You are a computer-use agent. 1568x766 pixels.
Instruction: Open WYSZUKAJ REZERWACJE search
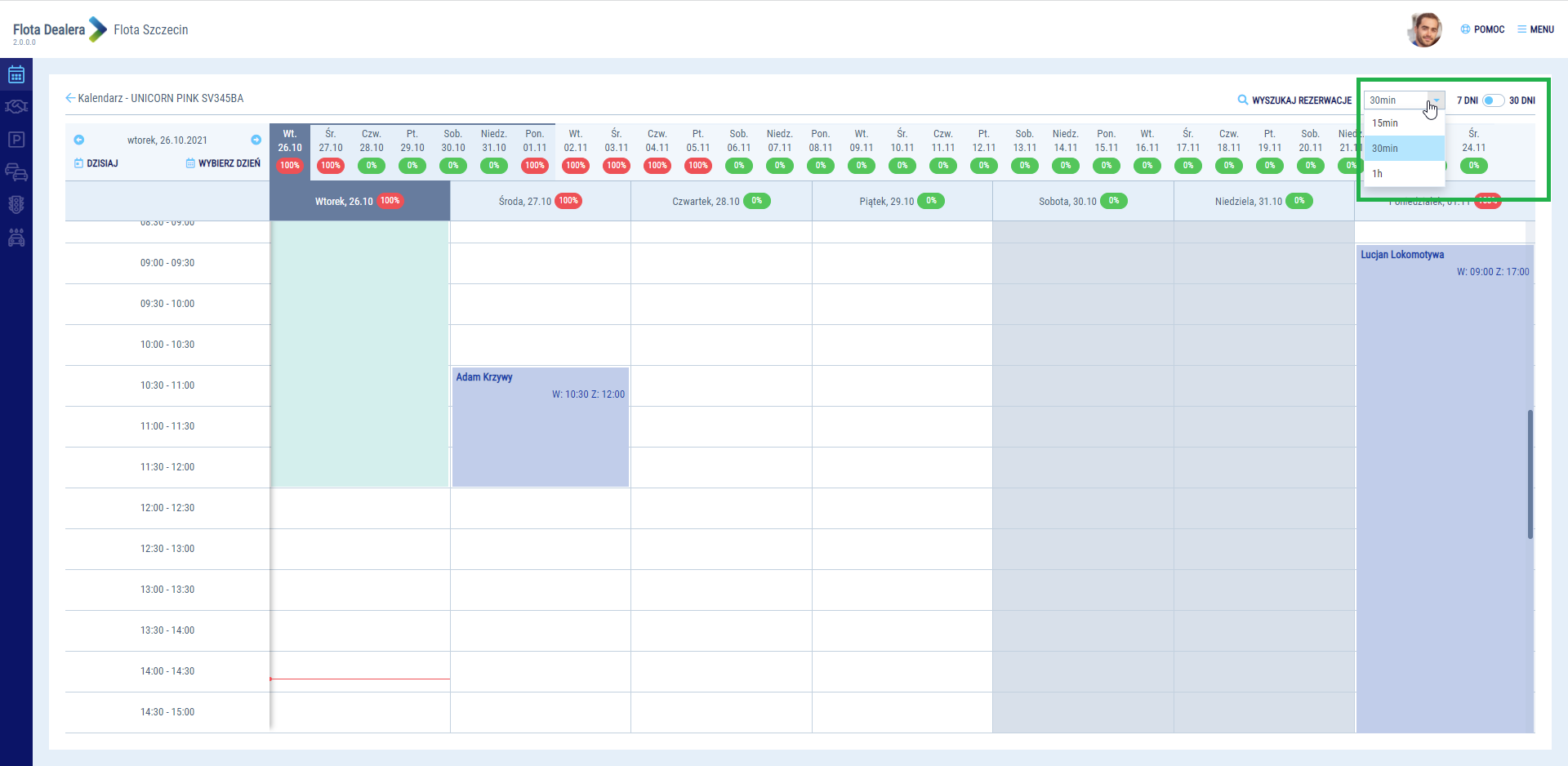pos(1294,100)
